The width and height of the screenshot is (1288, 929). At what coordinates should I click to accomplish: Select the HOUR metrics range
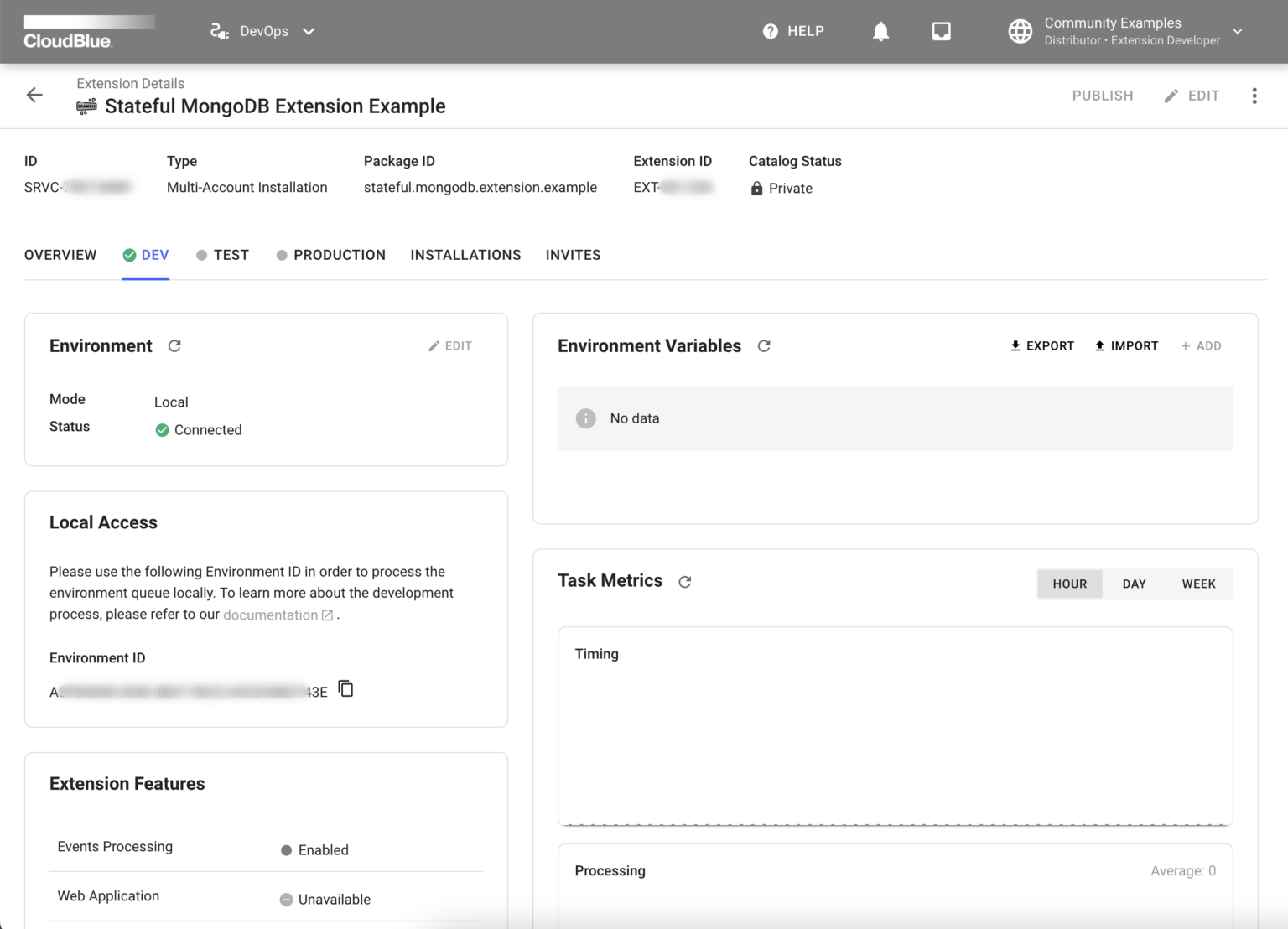click(x=1069, y=584)
